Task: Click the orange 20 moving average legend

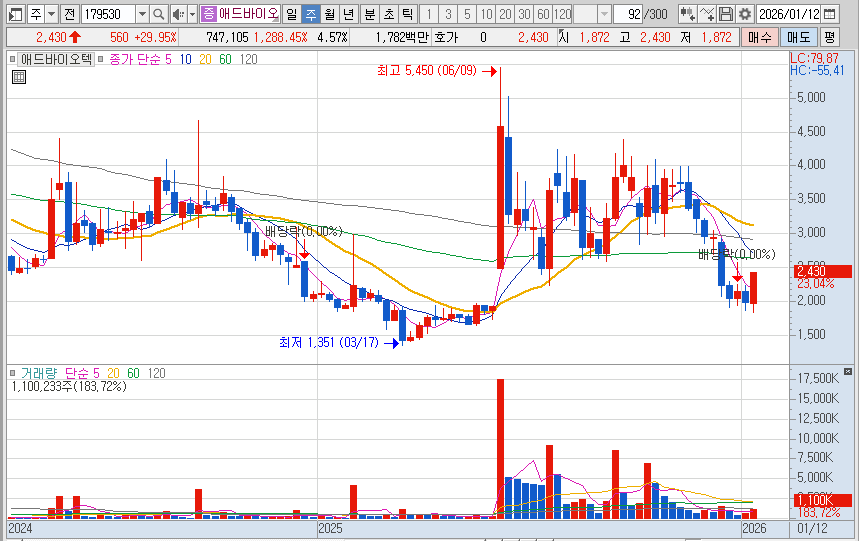Action: coord(205,59)
